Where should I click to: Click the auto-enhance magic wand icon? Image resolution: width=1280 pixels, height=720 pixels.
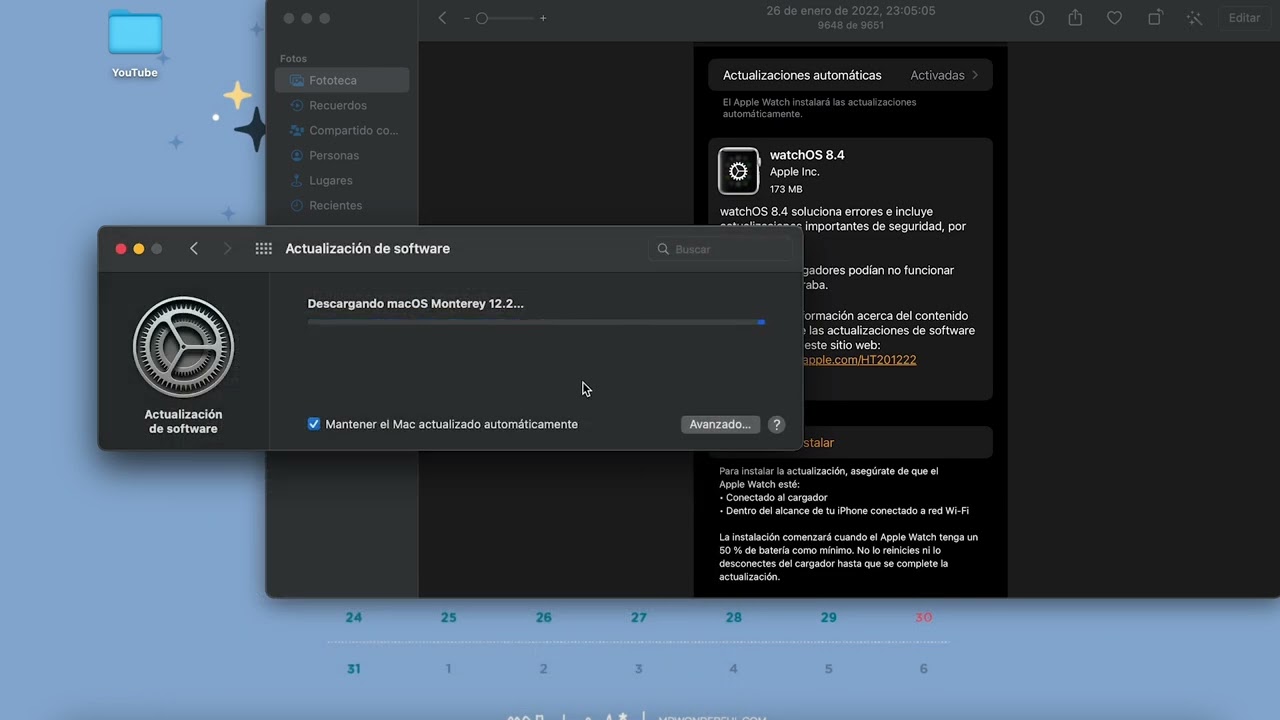pos(1194,18)
